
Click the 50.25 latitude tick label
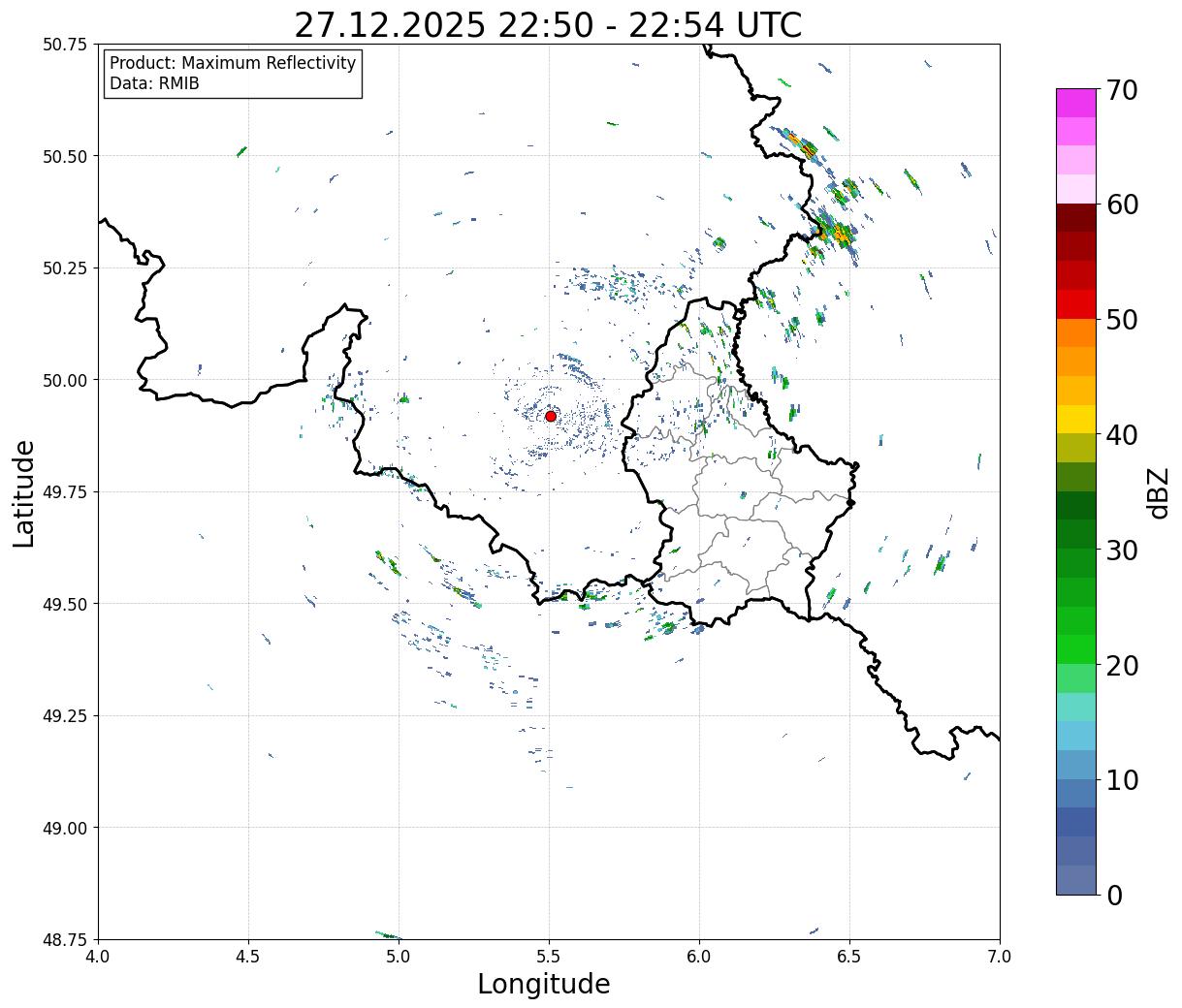click(65, 268)
